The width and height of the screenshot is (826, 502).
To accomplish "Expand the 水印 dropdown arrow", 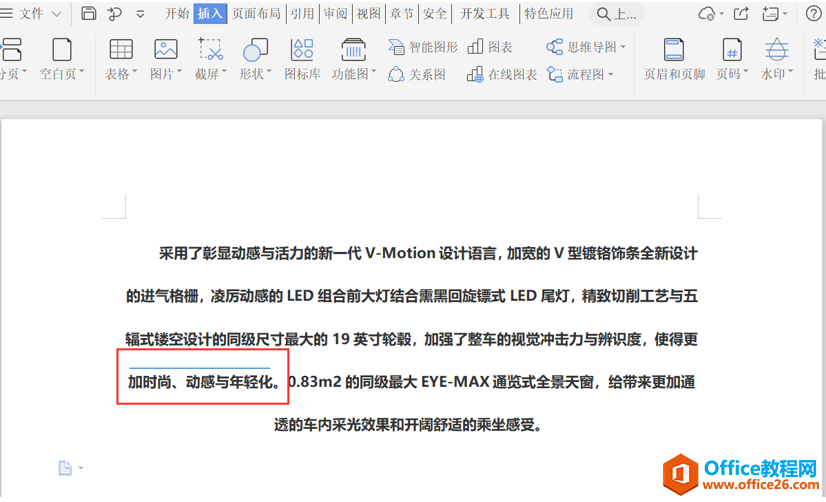I will tap(790, 71).
